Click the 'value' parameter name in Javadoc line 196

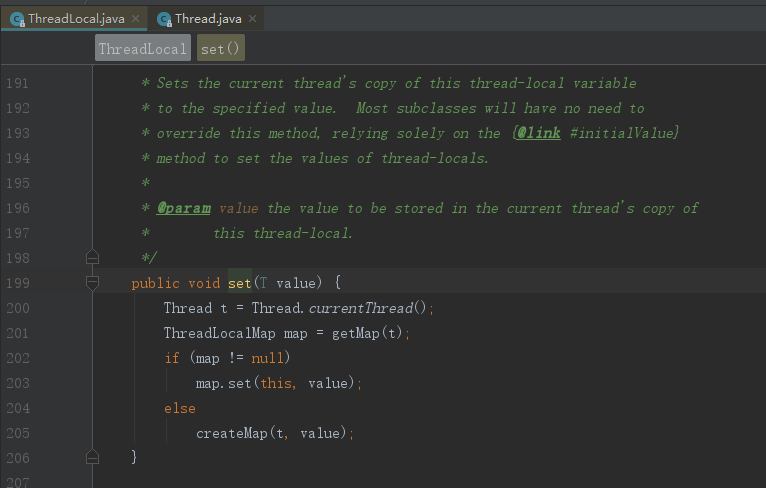pos(238,209)
